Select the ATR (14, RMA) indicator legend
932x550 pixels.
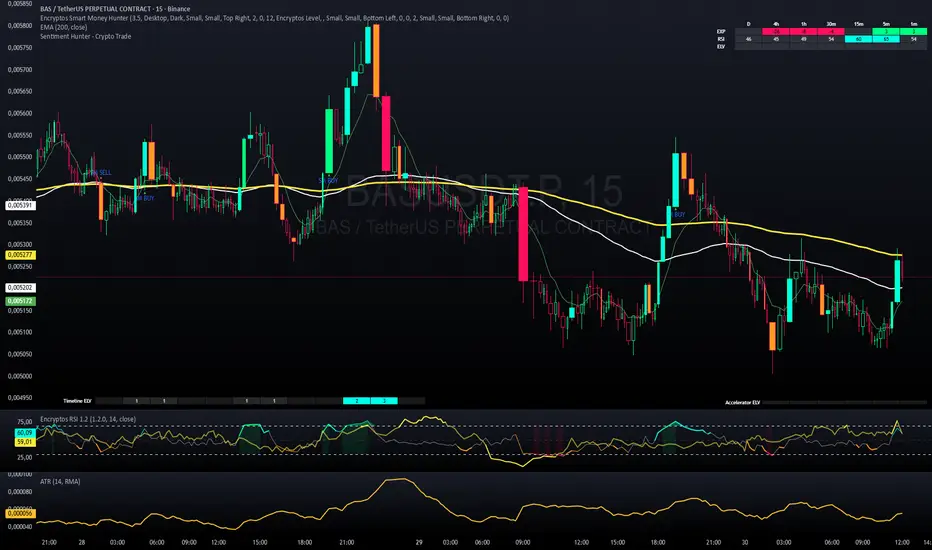tap(59, 482)
